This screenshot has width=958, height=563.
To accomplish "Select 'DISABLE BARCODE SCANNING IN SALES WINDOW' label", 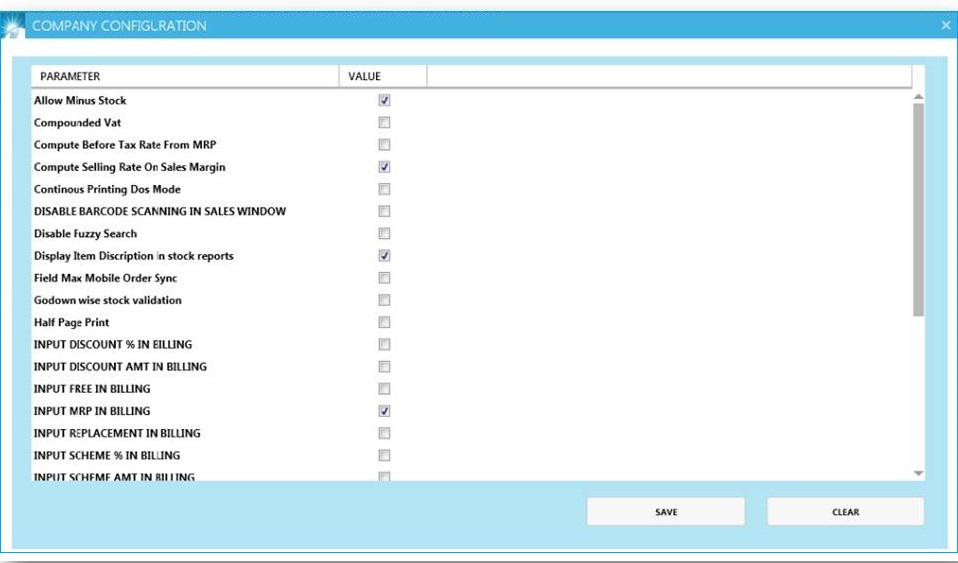I will (160, 212).
